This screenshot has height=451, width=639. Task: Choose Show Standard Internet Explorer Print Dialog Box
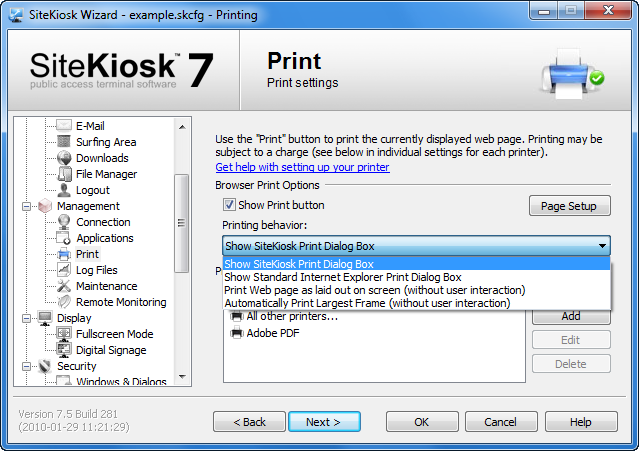342,277
